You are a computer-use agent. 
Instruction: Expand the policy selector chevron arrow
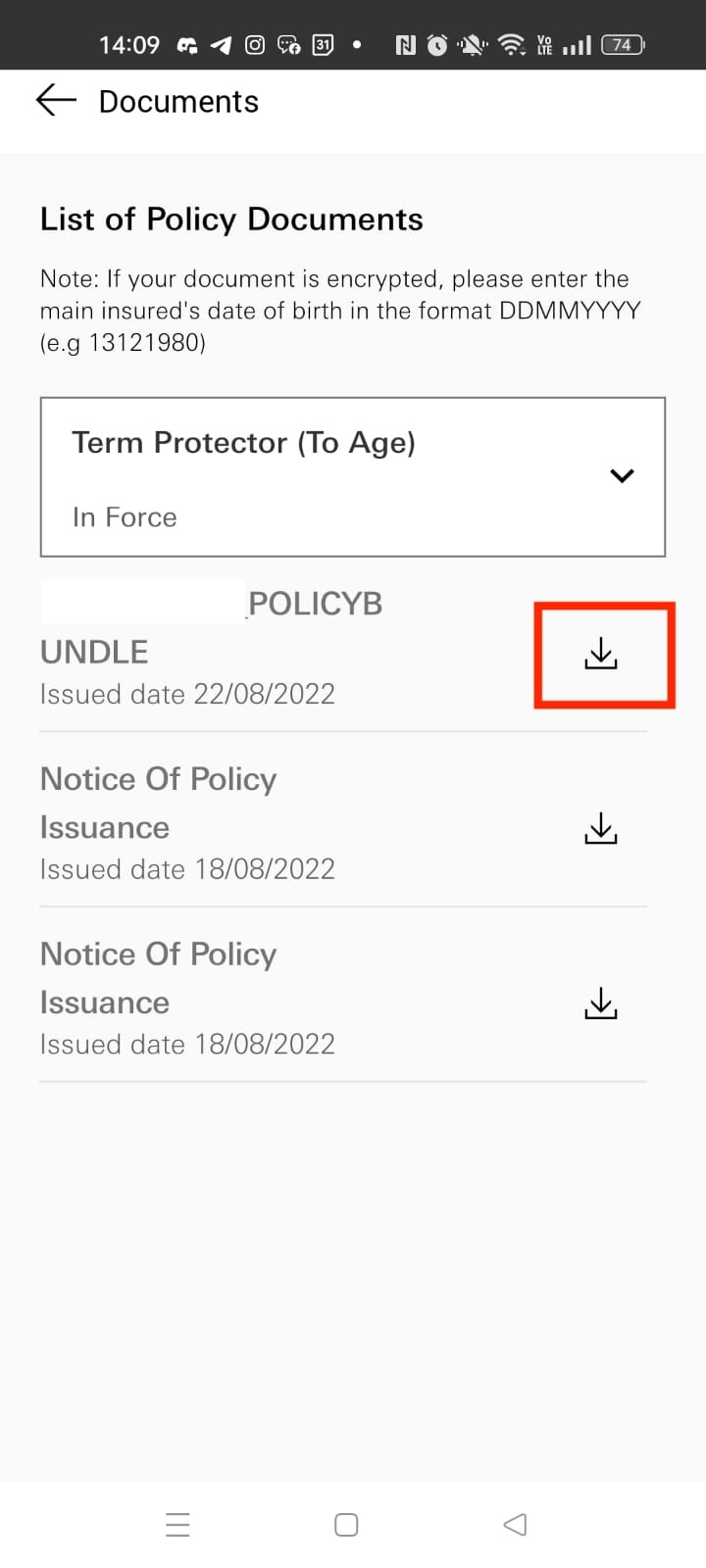[x=622, y=476]
